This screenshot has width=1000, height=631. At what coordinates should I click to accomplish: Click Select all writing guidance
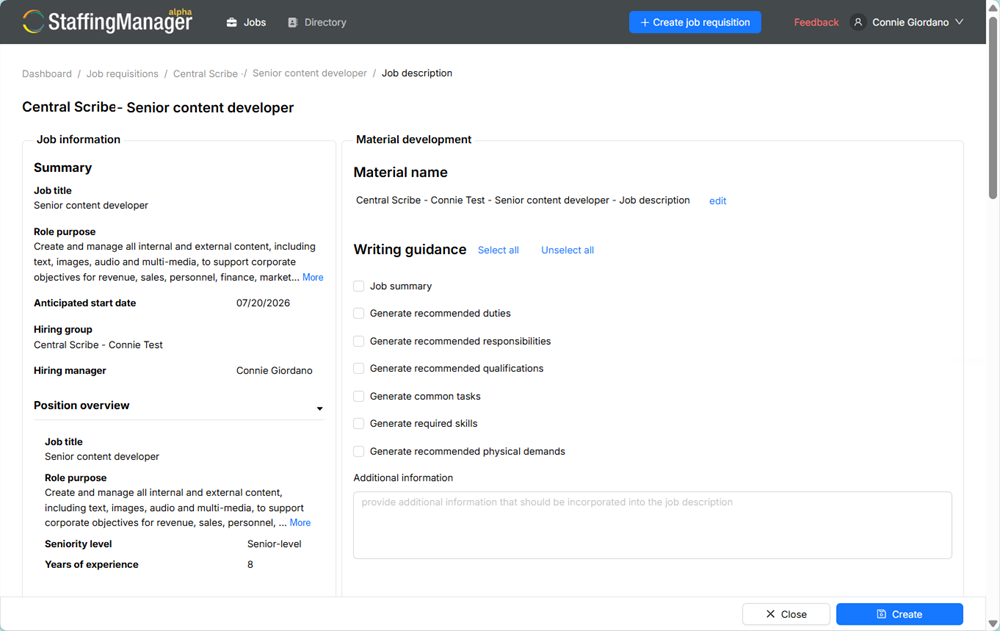tap(498, 250)
